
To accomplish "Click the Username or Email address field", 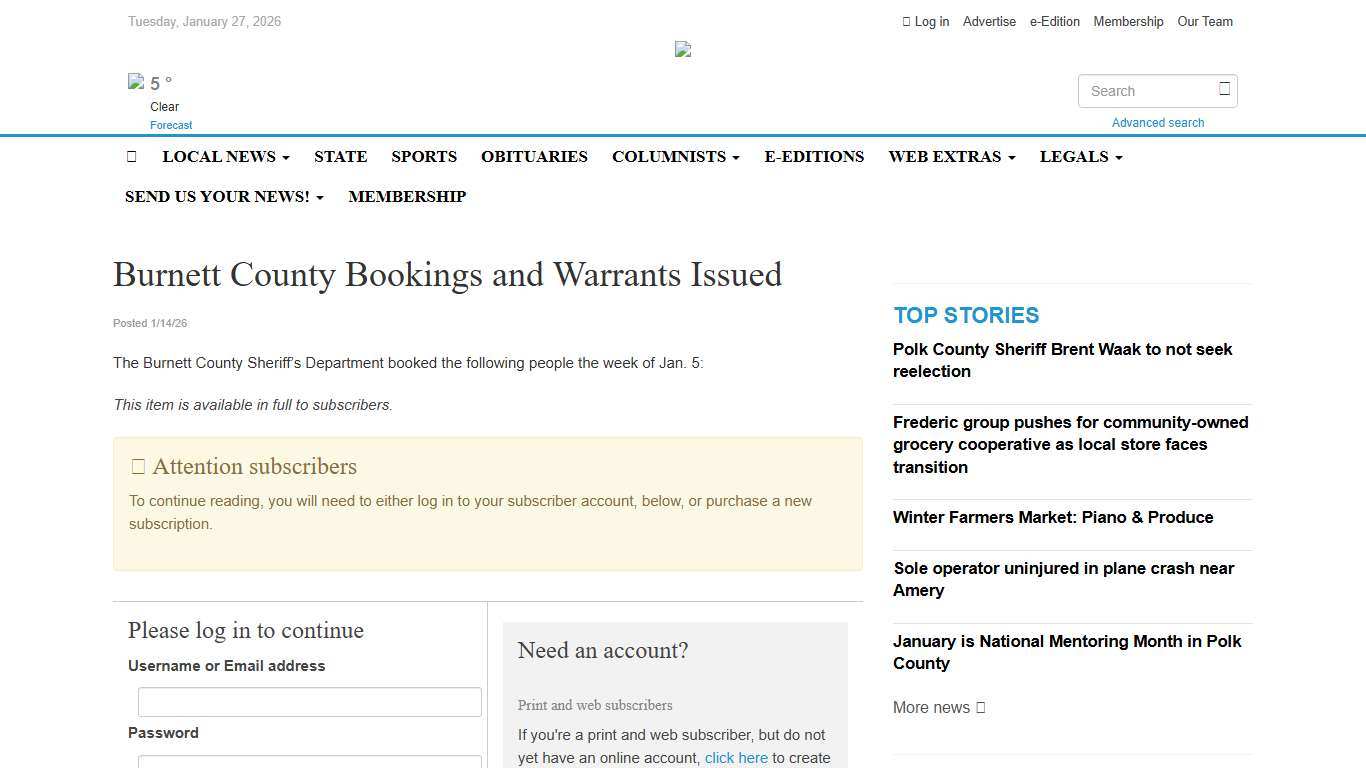I will coord(309,701).
